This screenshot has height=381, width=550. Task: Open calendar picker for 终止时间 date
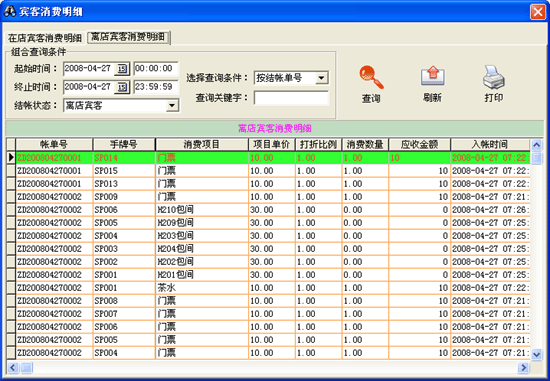122,87
